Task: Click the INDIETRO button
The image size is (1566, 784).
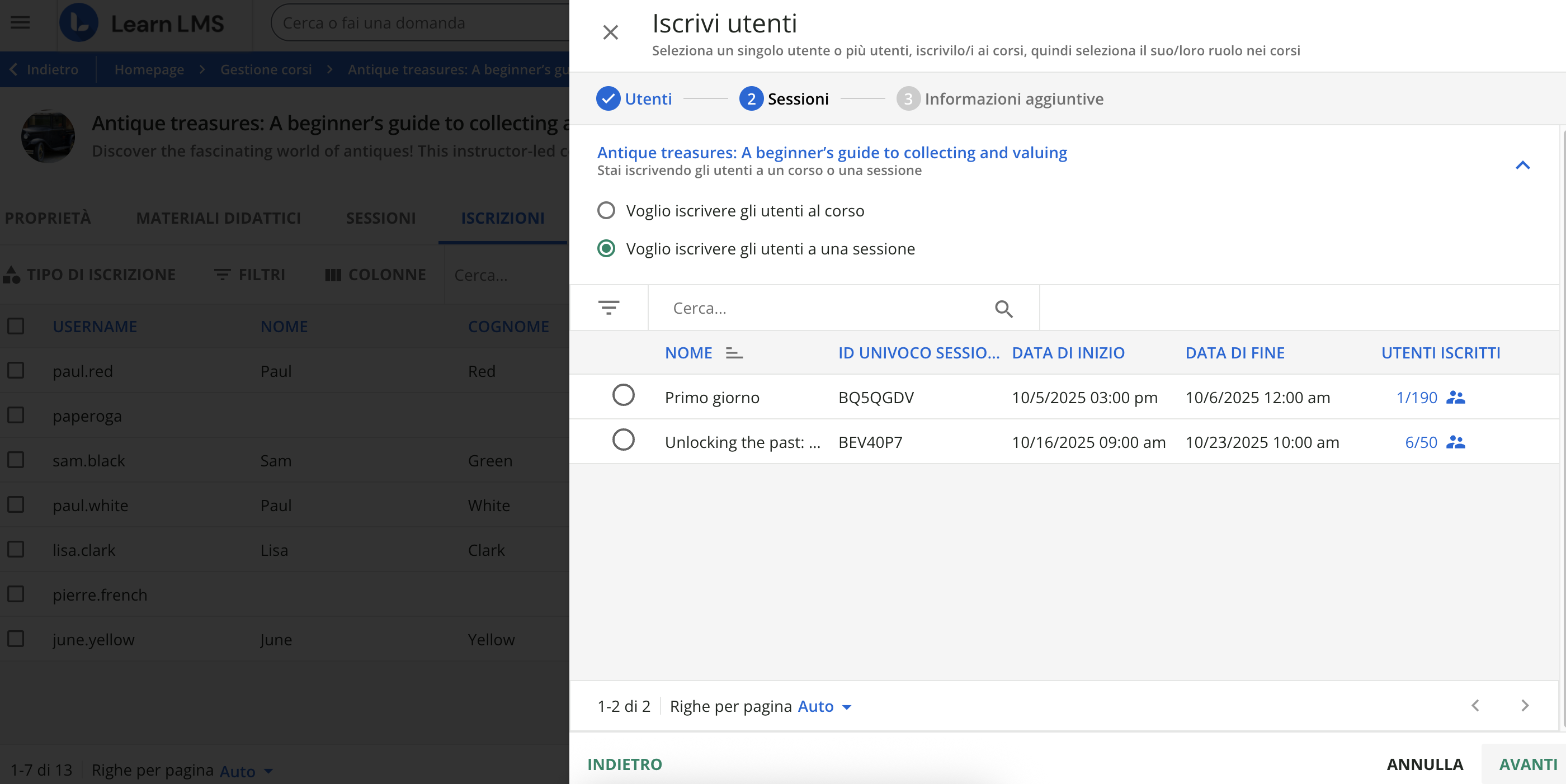Action: (624, 764)
